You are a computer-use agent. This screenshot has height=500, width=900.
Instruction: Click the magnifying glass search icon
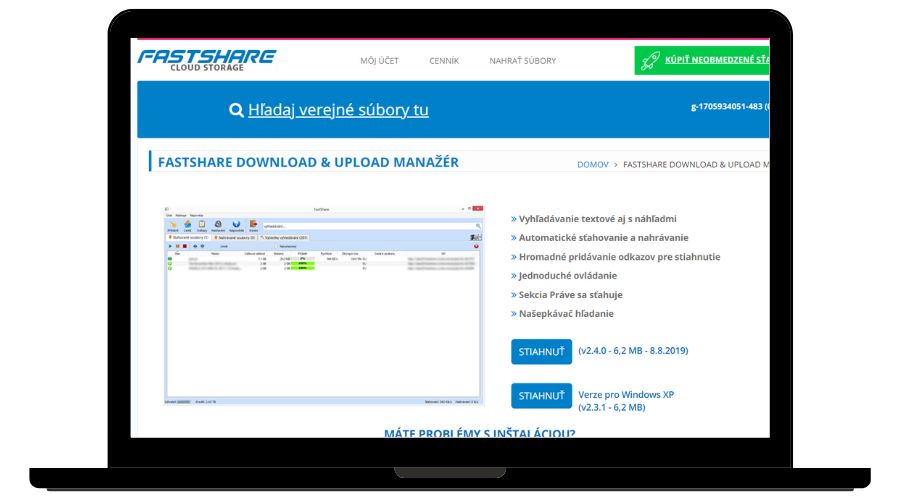click(x=236, y=110)
